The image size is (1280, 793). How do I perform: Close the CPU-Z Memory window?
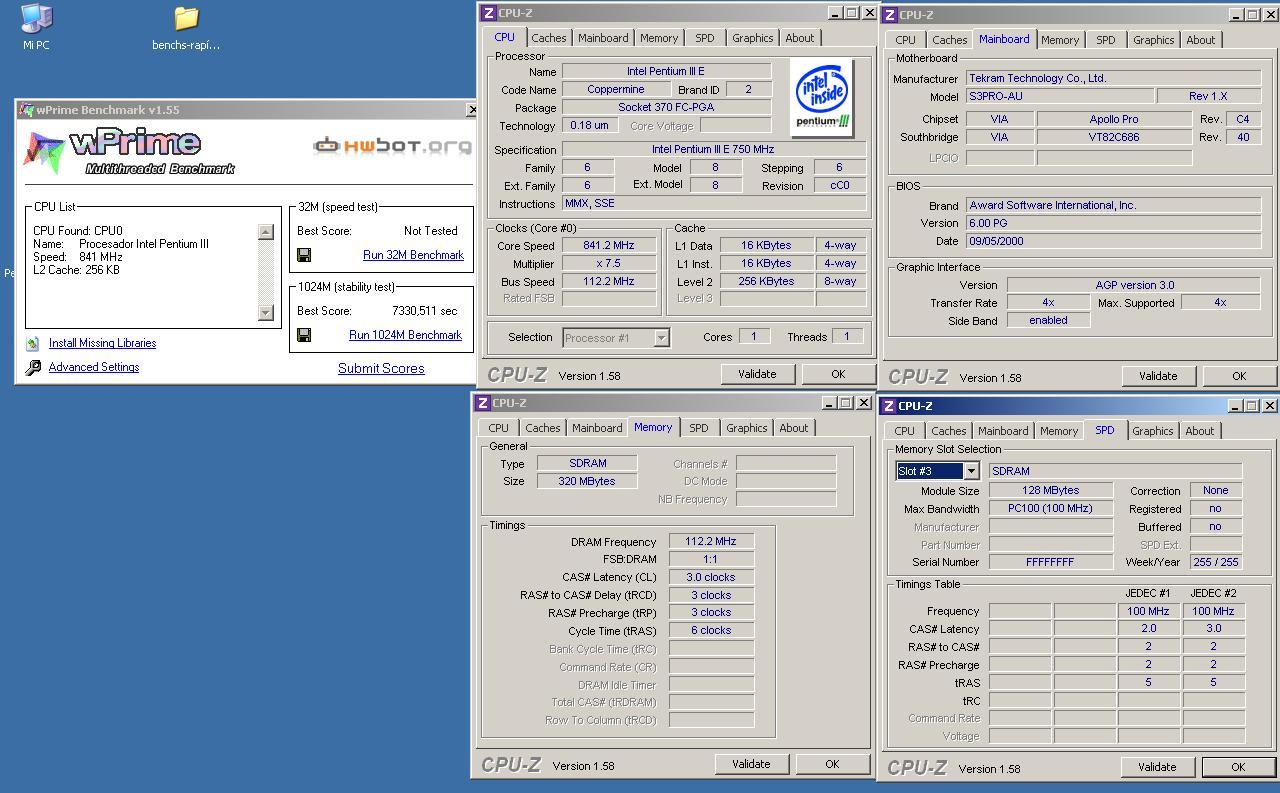(x=863, y=403)
